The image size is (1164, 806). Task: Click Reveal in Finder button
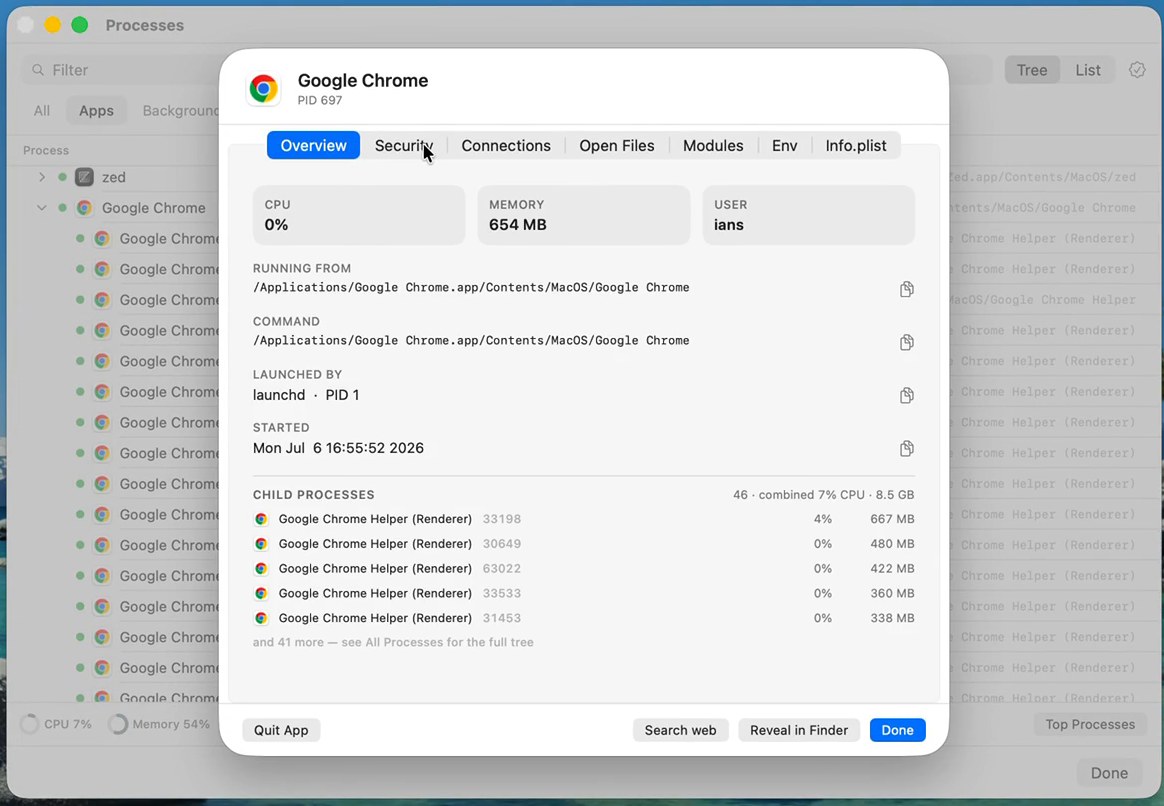point(799,730)
